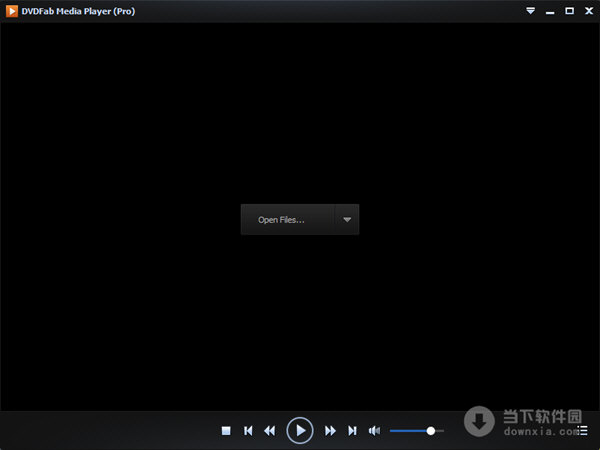Close the DVDFab Media Player window
The image size is (600, 450).
pyautogui.click(x=589, y=11)
